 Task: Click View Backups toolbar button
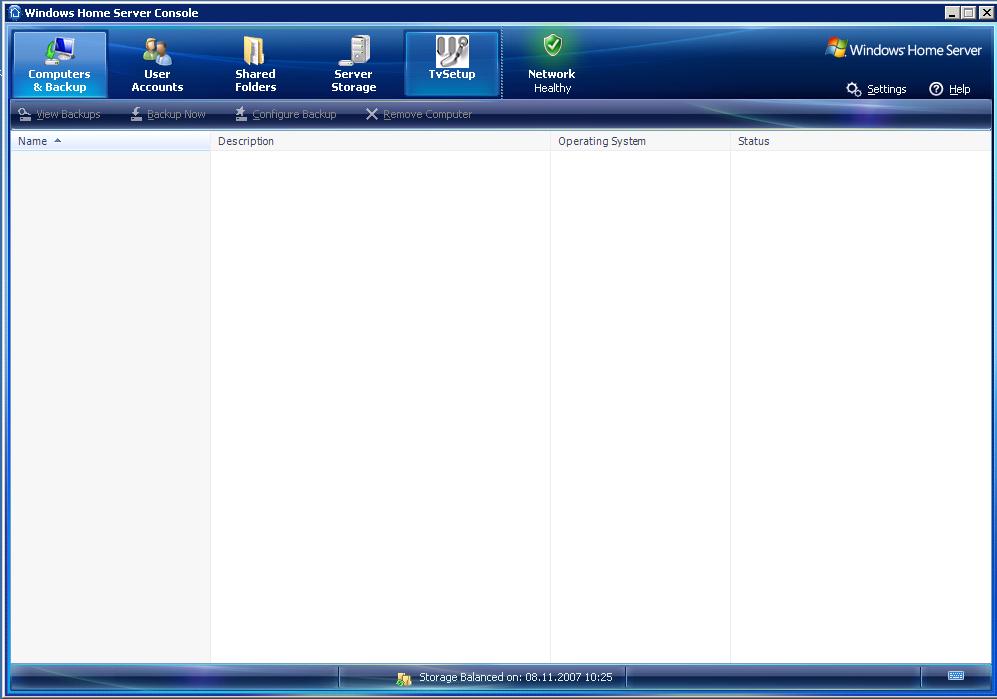coord(59,114)
